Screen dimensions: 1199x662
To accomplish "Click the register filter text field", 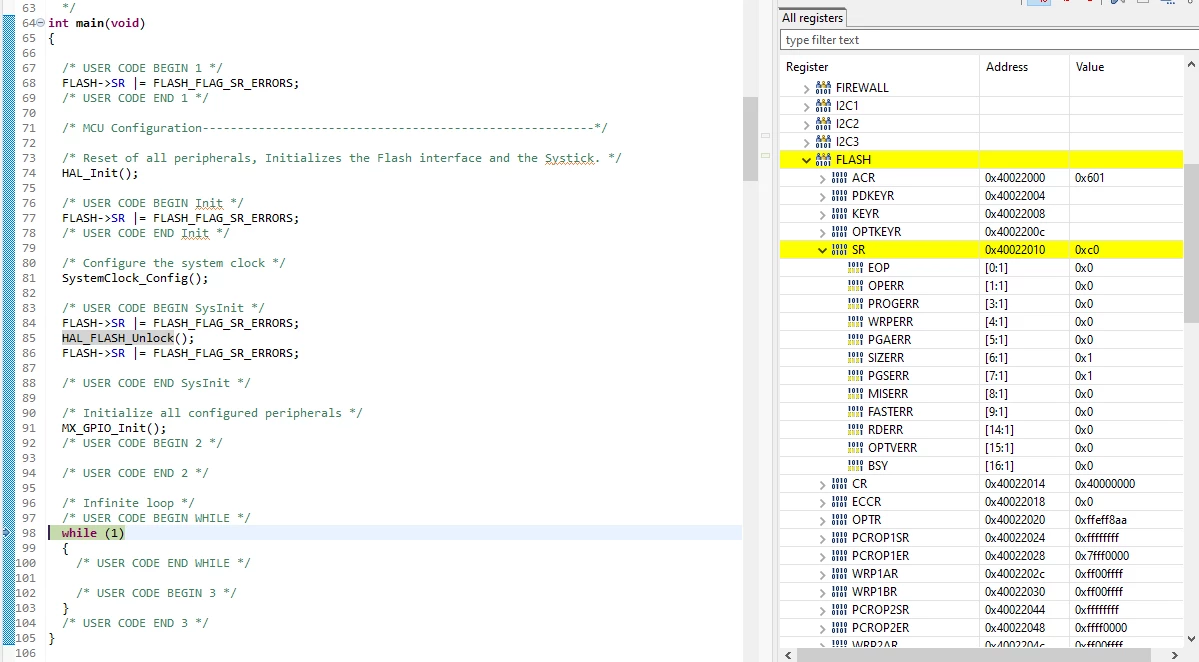I will pyautogui.click(x=989, y=40).
